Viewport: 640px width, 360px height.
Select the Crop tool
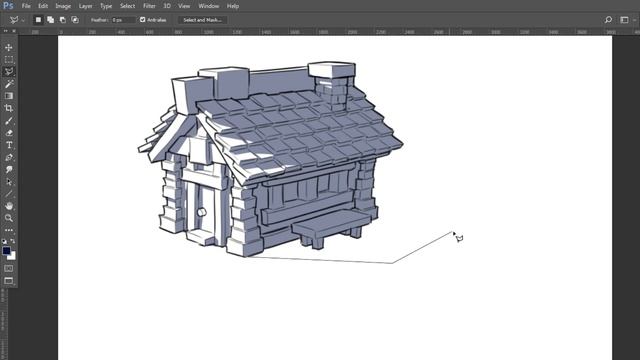[x=9, y=108]
